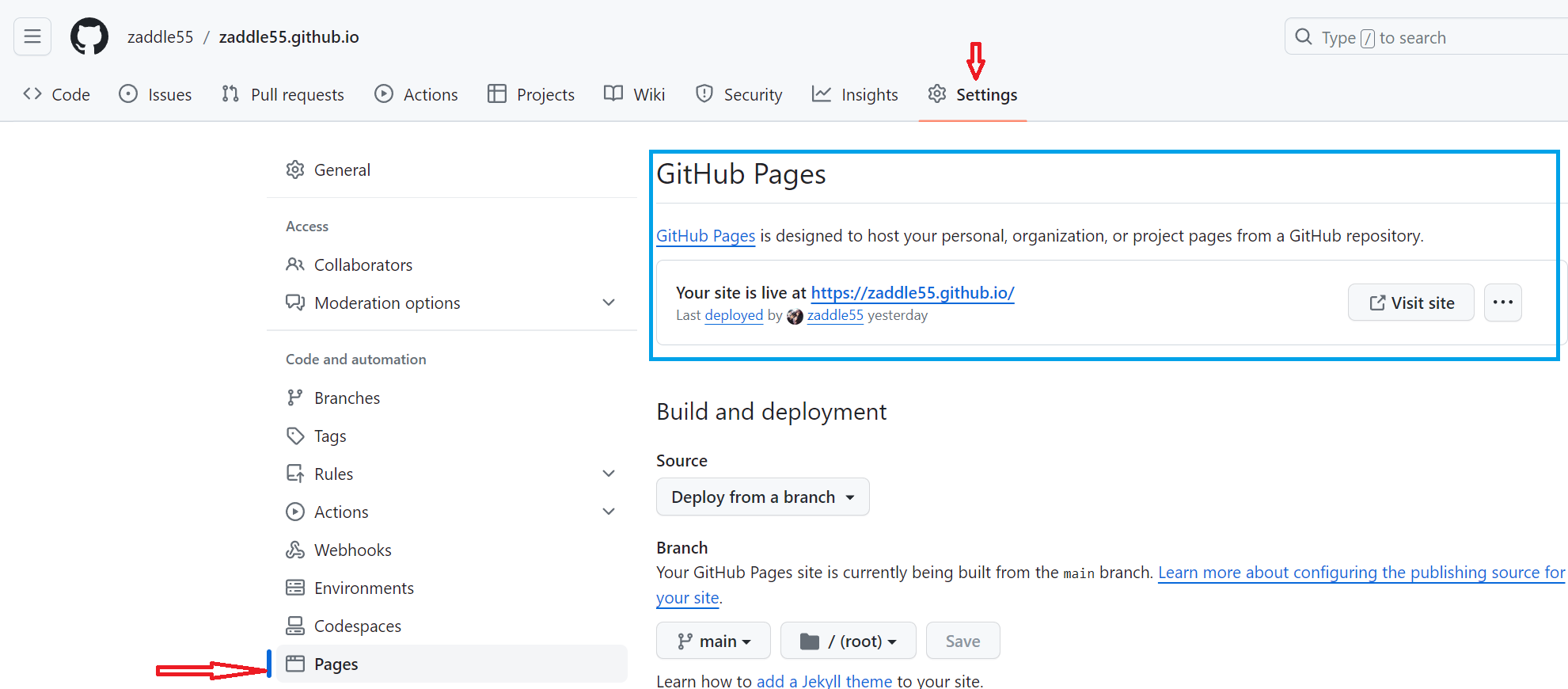Click the zaddle55 avatar image
The width and height of the screenshot is (1568, 689).
(x=795, y=316)
